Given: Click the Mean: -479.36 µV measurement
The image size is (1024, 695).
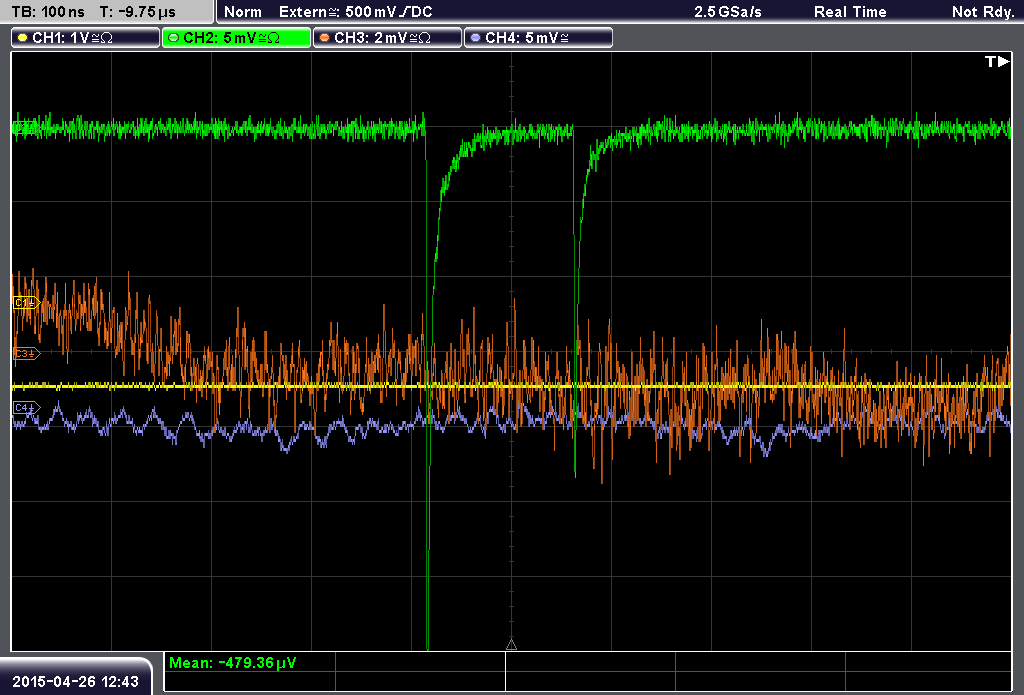Looking at the screenshot, I should (232, 662).
